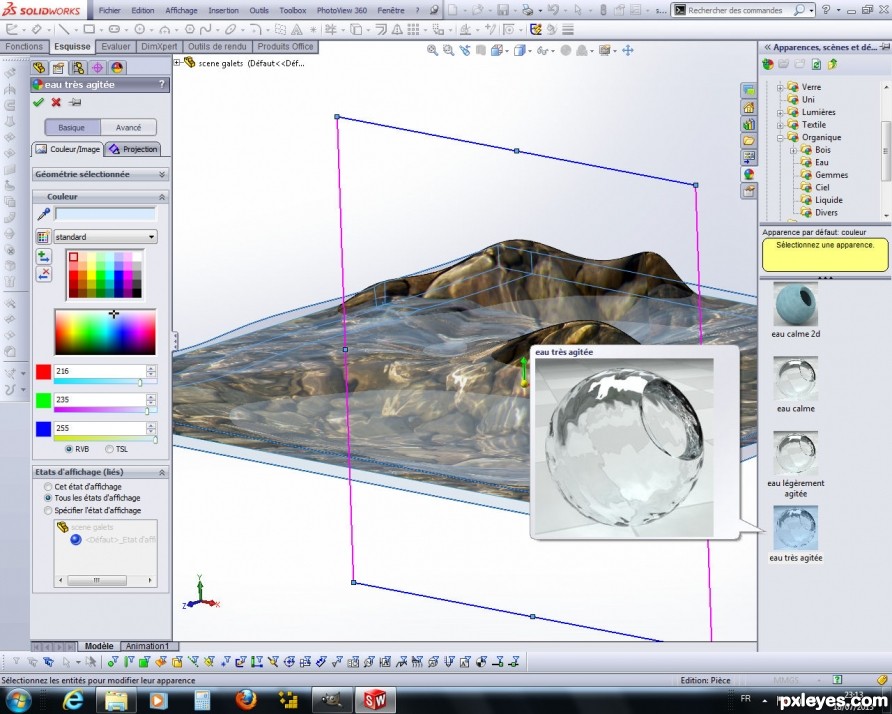This screenshot has height=714, width=892.
Task: Pin the eau très agitée property panel
Action: [x=75, y=102]
